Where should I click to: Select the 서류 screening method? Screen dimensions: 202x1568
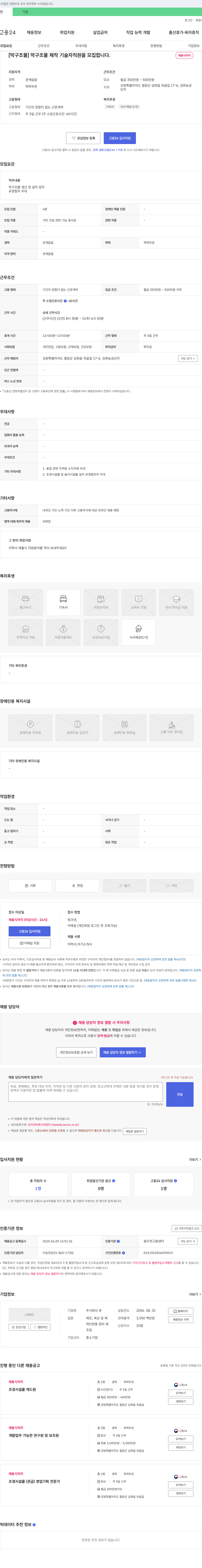click(x=30, y=886)
